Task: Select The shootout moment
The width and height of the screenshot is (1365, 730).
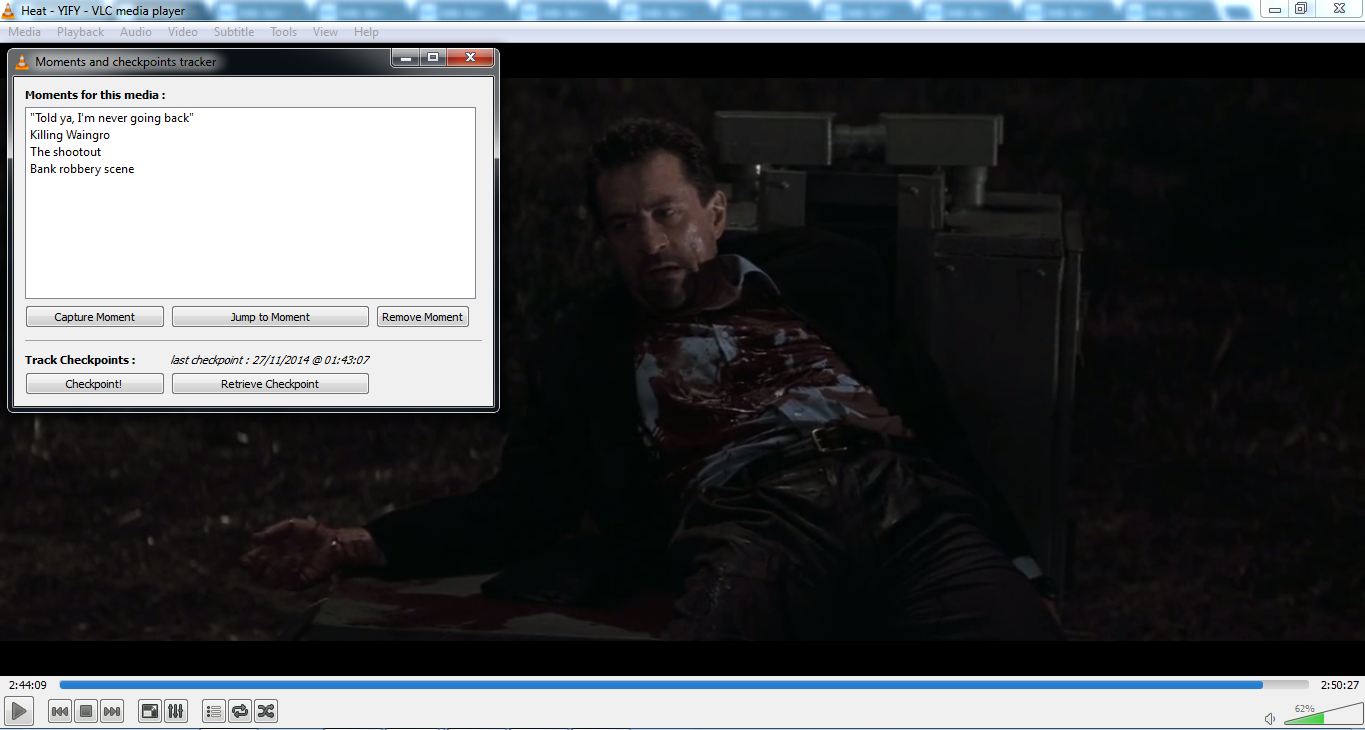Action: pyautogui.click(x=66, y=152)
